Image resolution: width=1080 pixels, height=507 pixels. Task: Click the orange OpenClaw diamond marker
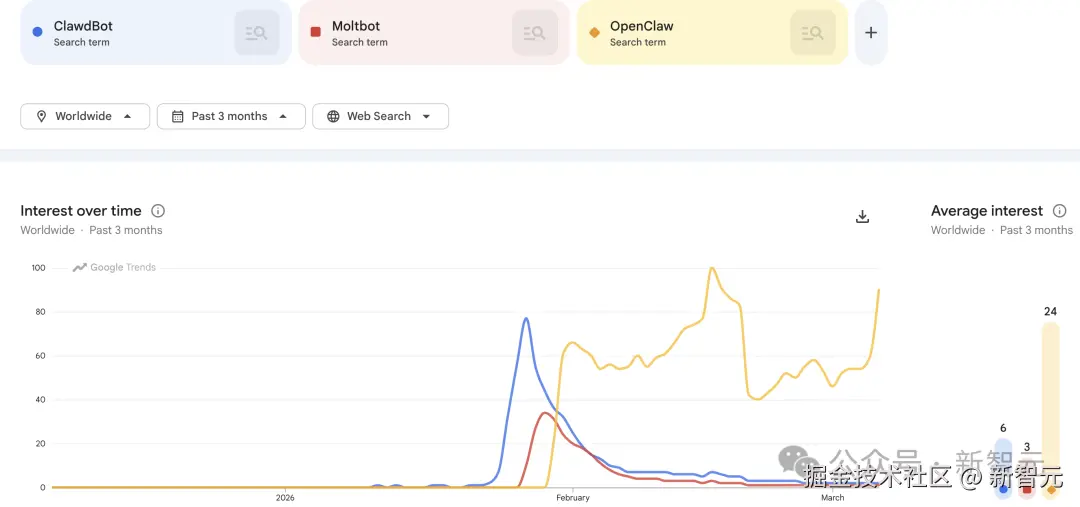594,32
